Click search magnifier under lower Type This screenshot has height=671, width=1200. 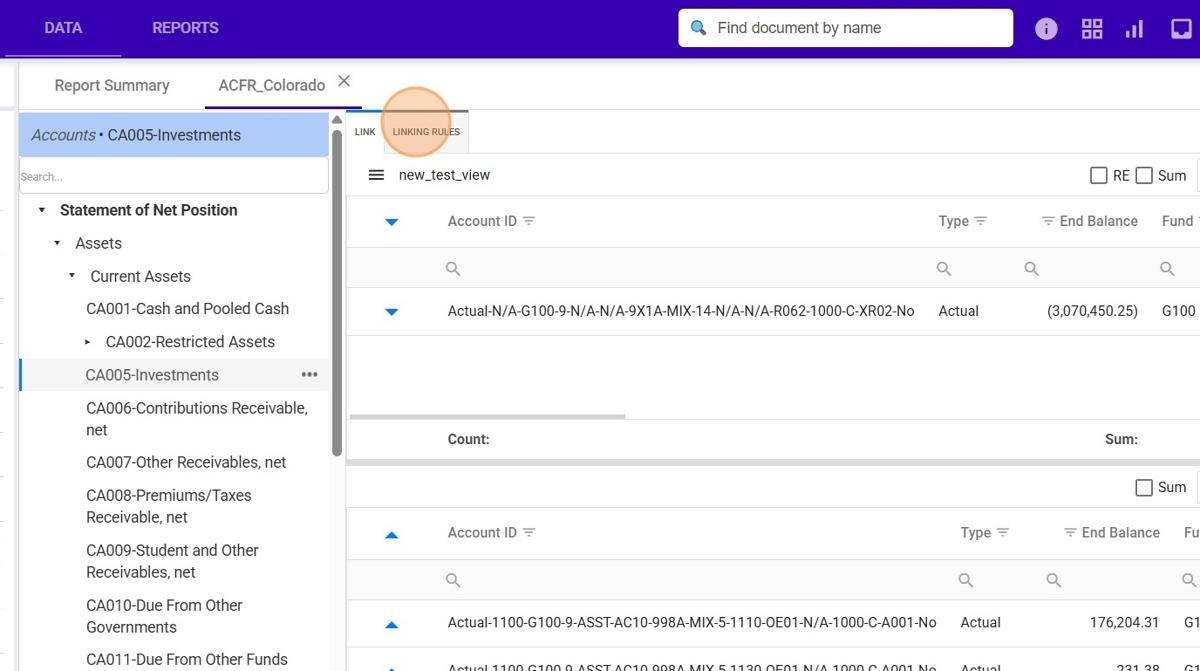click(966, 580)
